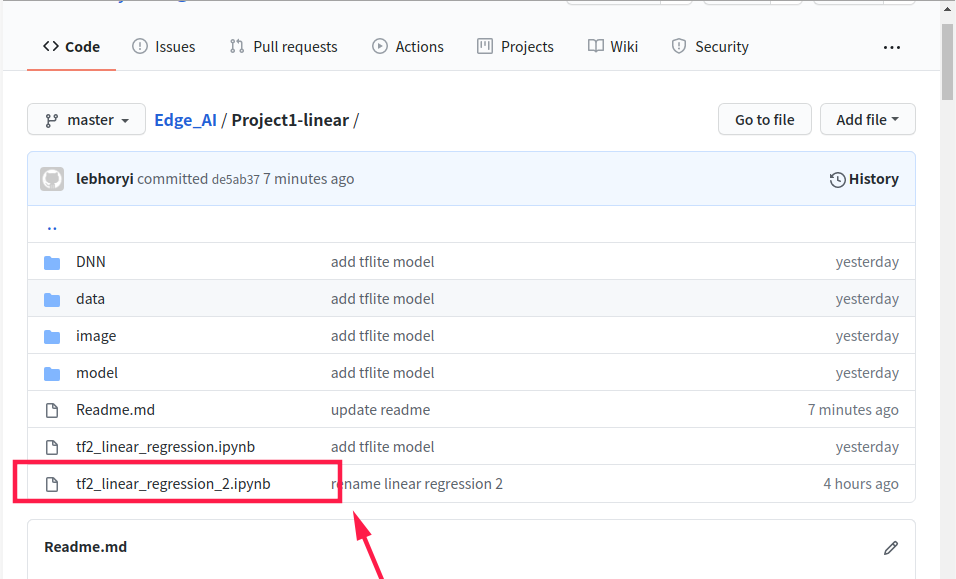This screenshot has height=579, width=956.
Task: Open the data folder
Action: [90, 299]
